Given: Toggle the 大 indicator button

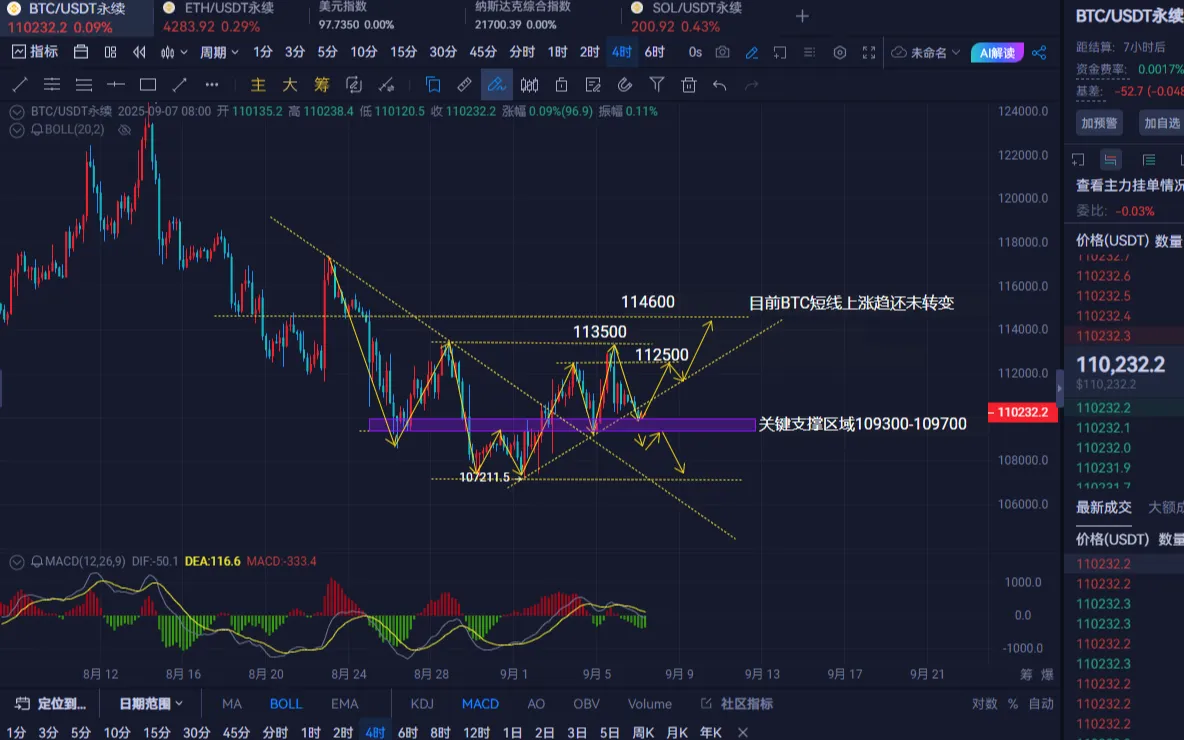Looking at the screenshot, I should pos(290,85).
